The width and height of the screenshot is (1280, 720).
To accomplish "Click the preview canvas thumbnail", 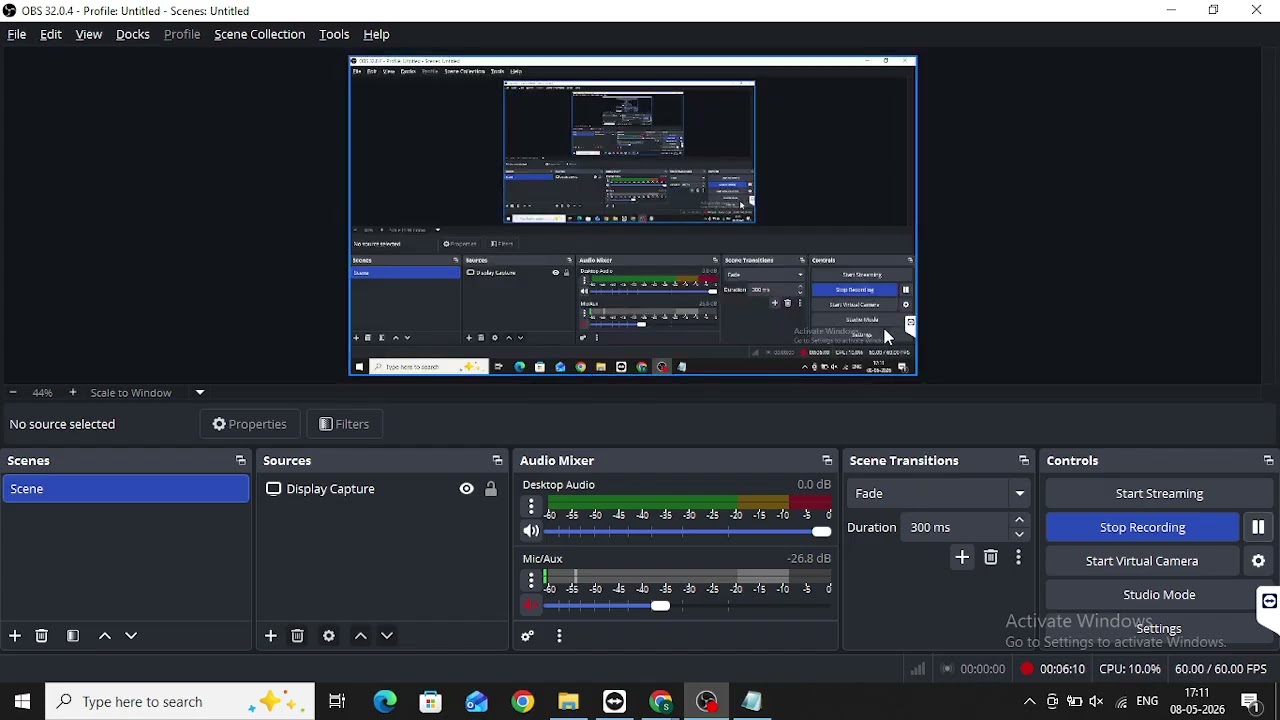I will click(x=633, y=216).
